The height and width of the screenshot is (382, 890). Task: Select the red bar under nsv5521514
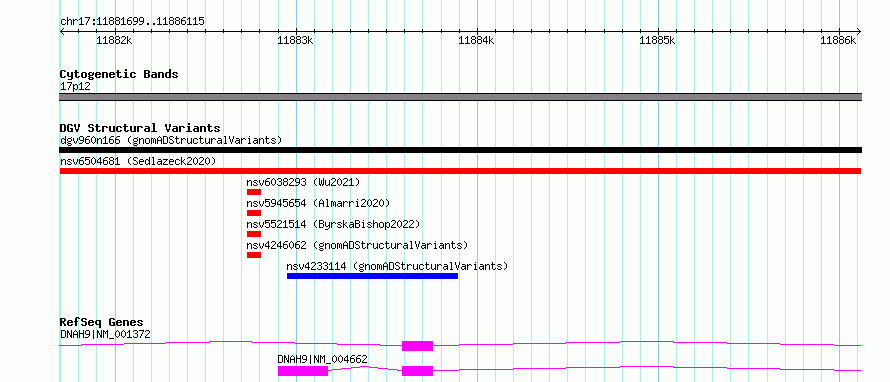click(x=254, y=234)
